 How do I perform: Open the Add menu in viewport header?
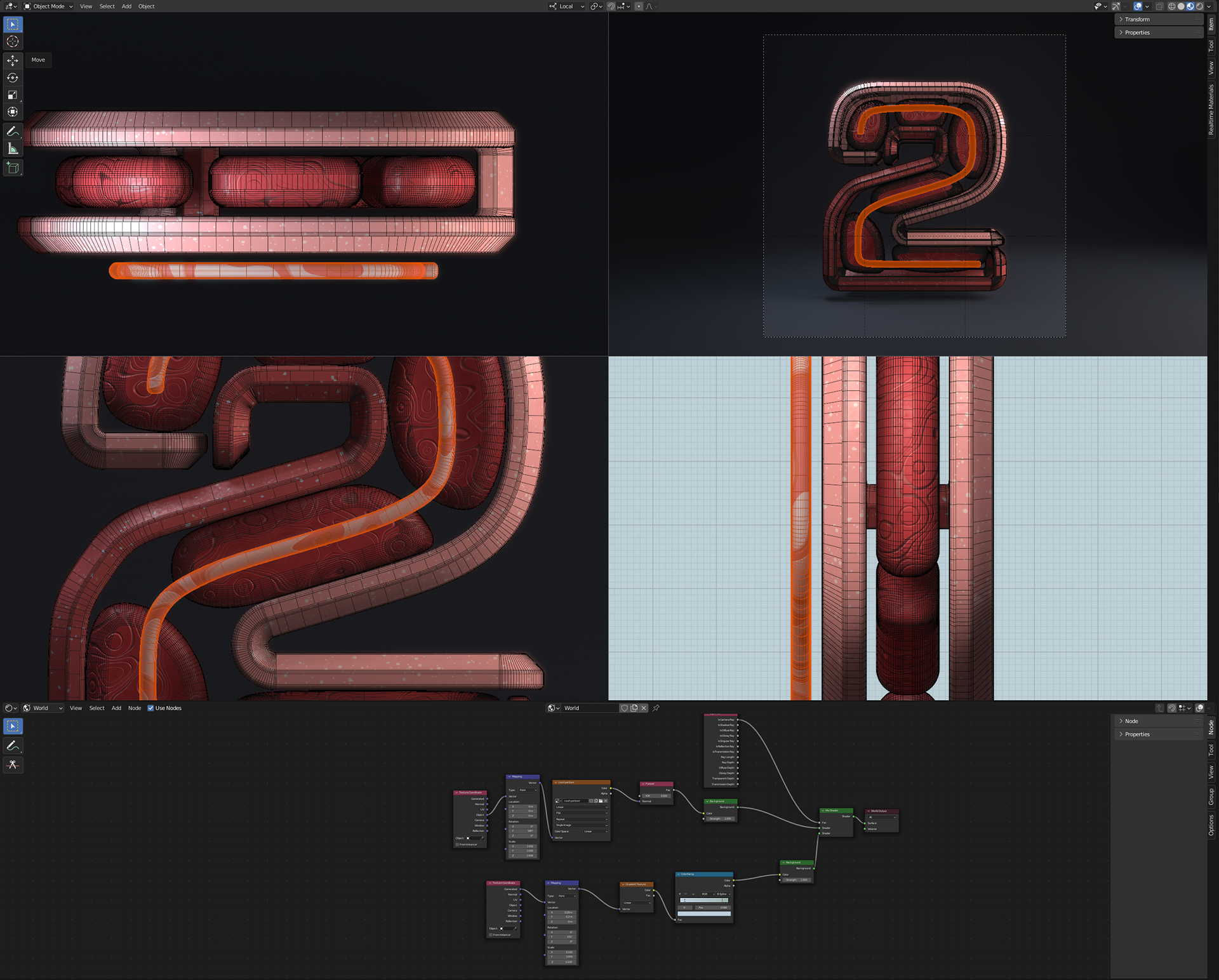coord(126,6)
